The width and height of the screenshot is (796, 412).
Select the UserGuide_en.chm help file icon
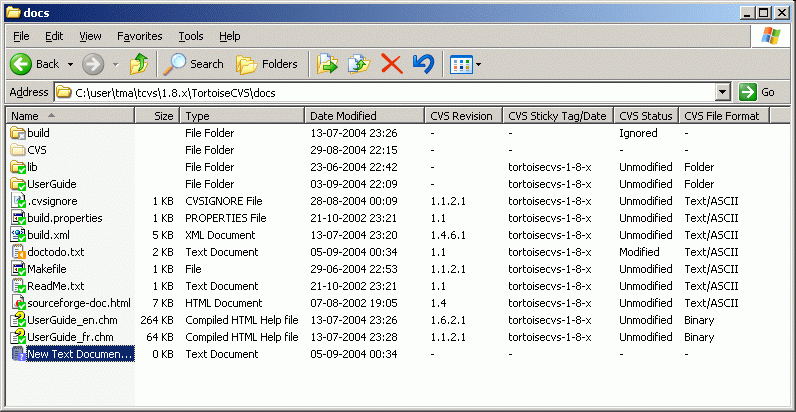(x=18, y=320)
